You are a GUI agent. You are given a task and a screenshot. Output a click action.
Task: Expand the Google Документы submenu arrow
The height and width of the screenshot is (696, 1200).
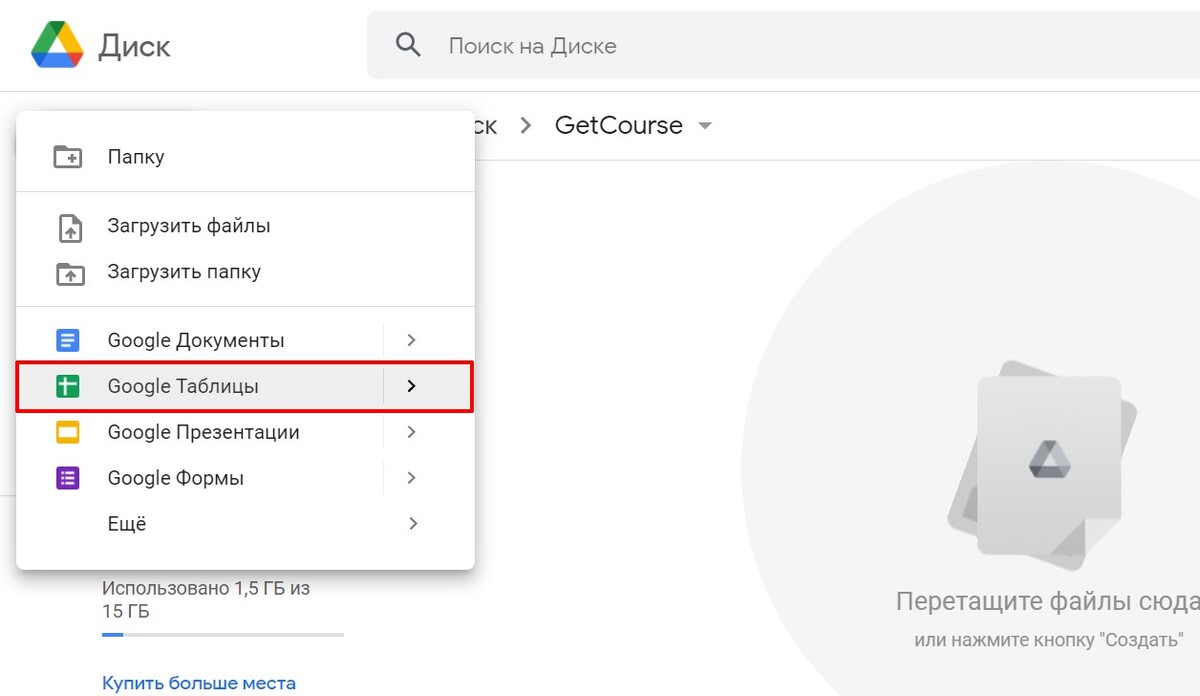[411, 341]
